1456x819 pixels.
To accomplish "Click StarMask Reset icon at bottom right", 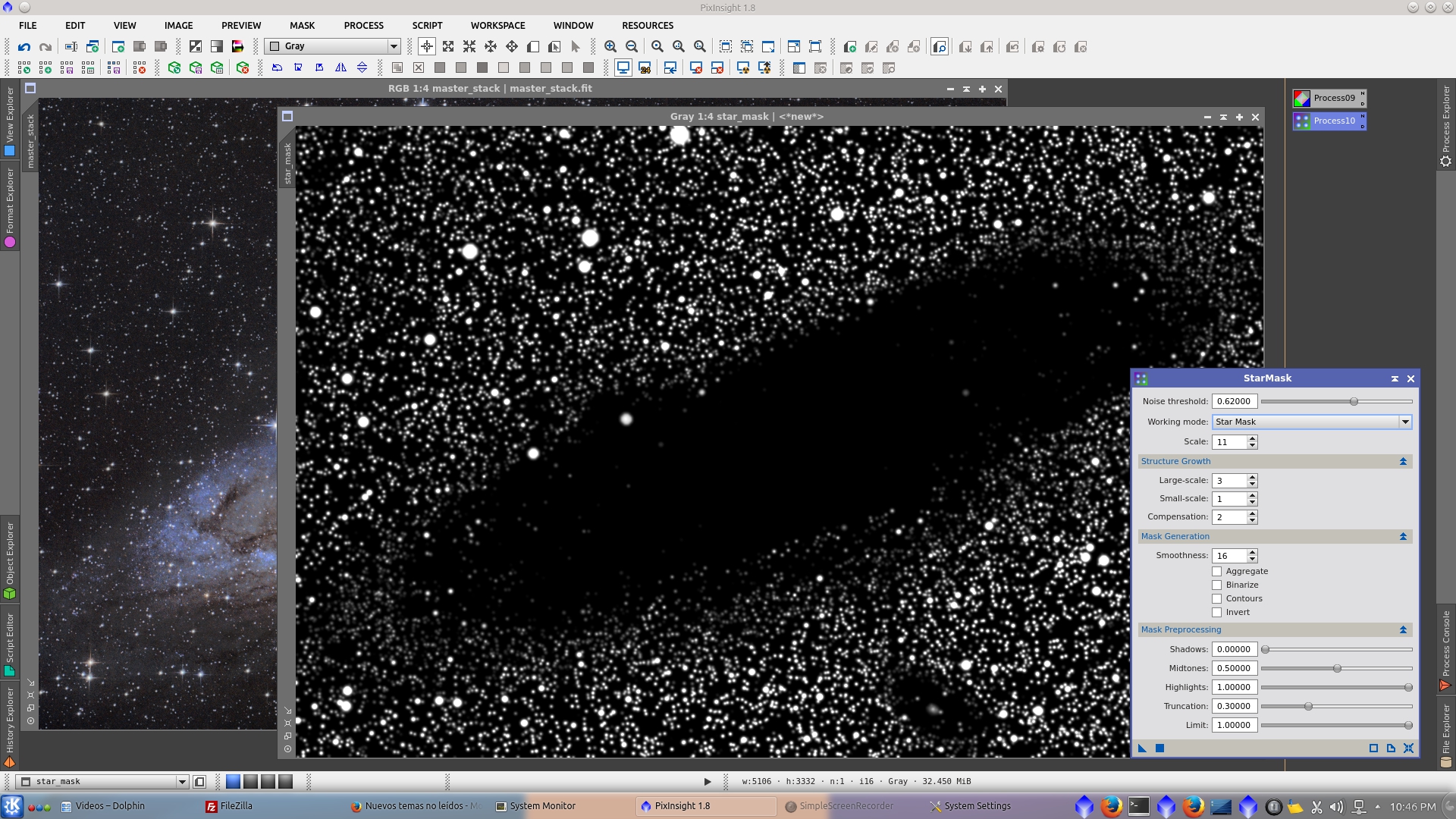I will 1408,748.
